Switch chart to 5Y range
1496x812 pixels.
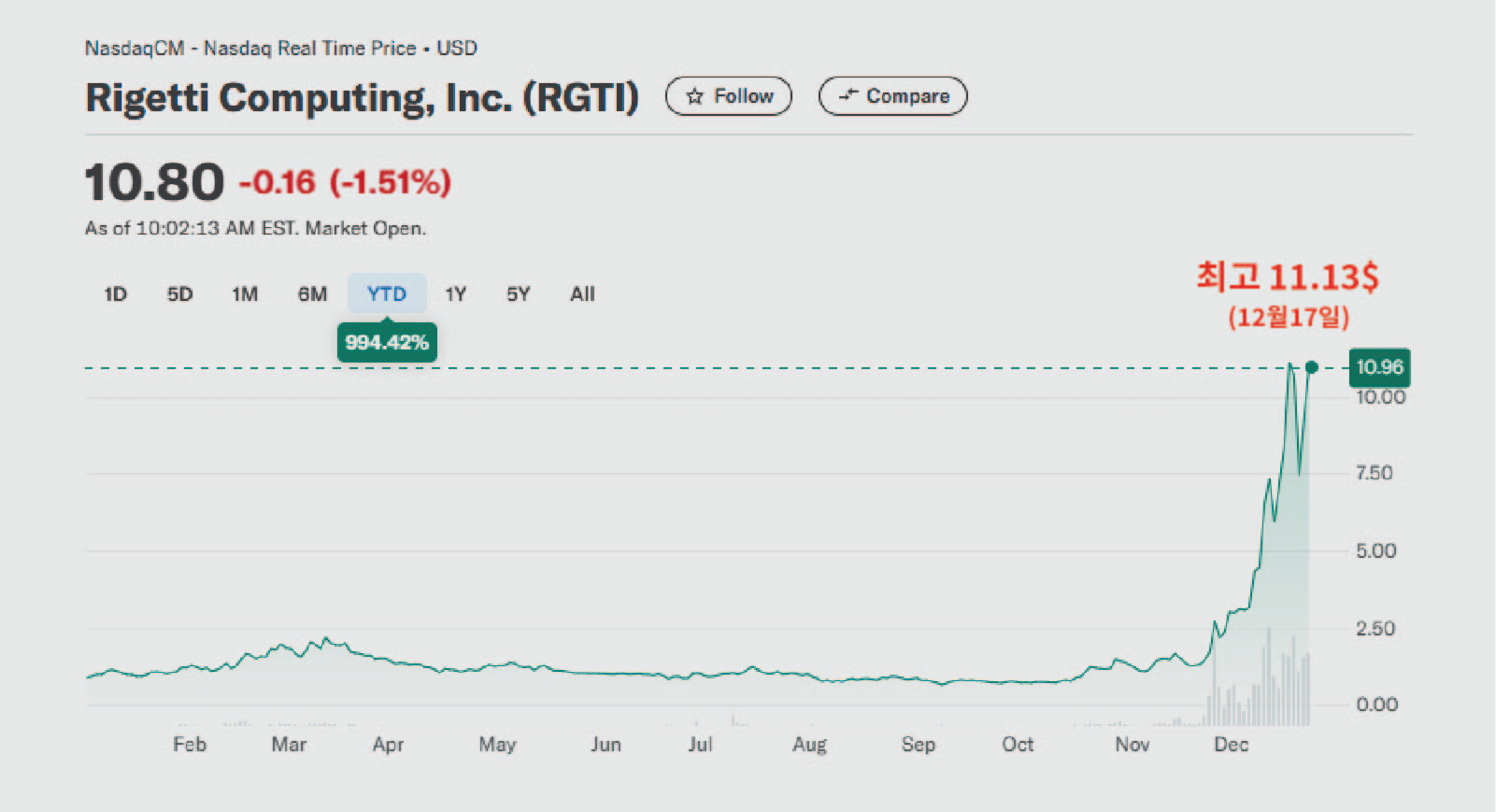click(x=519, y=294)
